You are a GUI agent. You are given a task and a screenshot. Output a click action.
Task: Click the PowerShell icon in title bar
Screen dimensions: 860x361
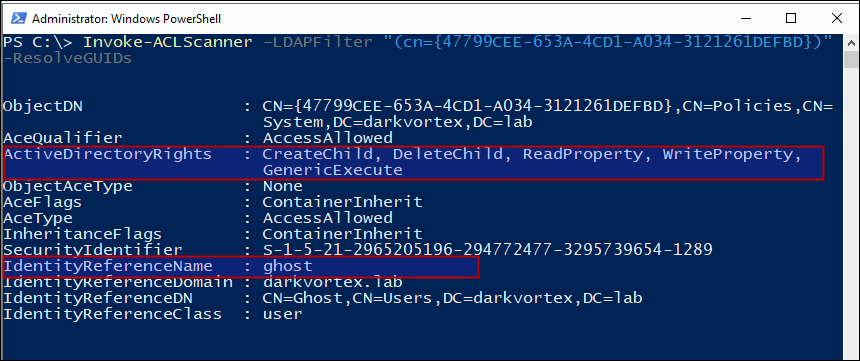point(19,19)
